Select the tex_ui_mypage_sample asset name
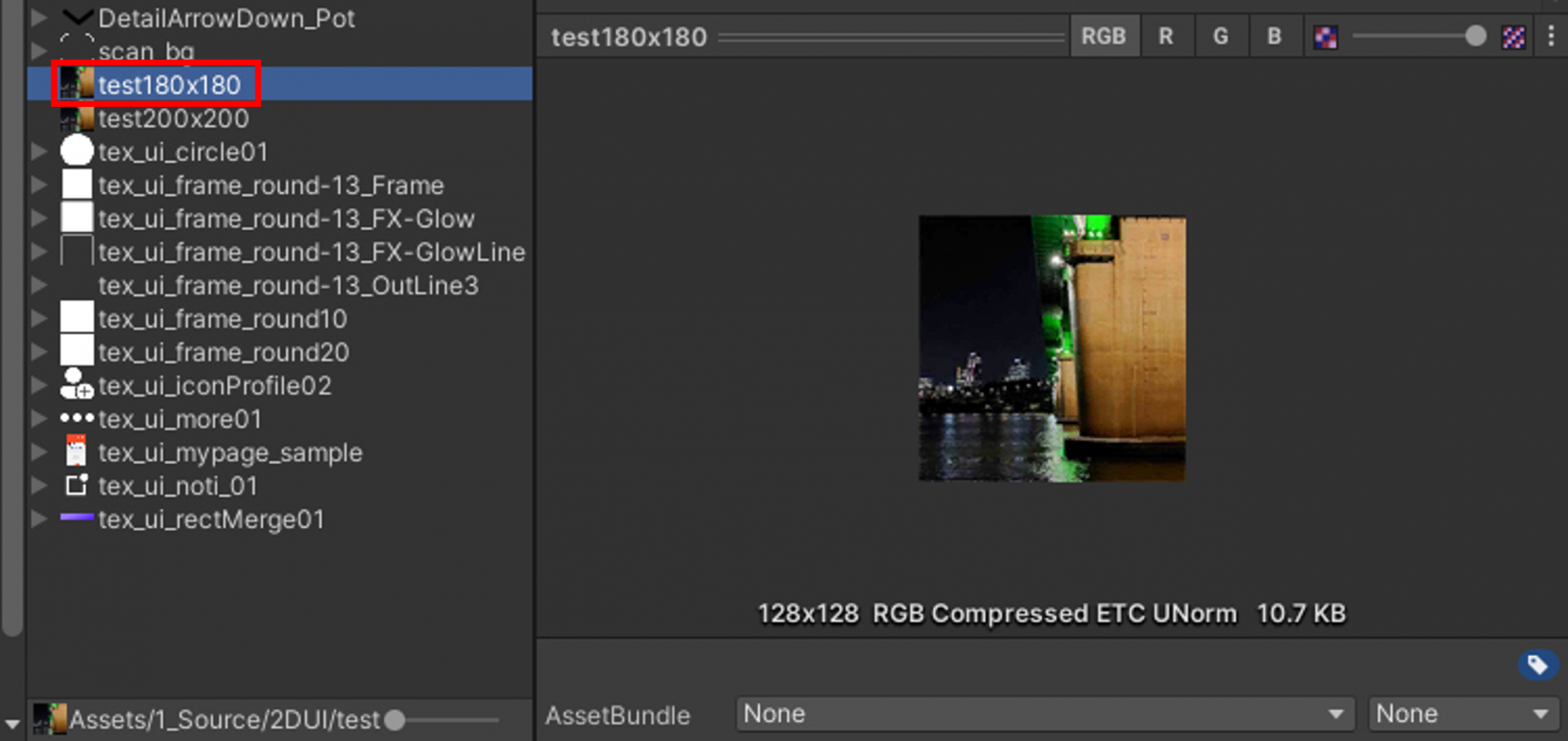This screenshot has height=741, width=1568. [x=230, y=452]
